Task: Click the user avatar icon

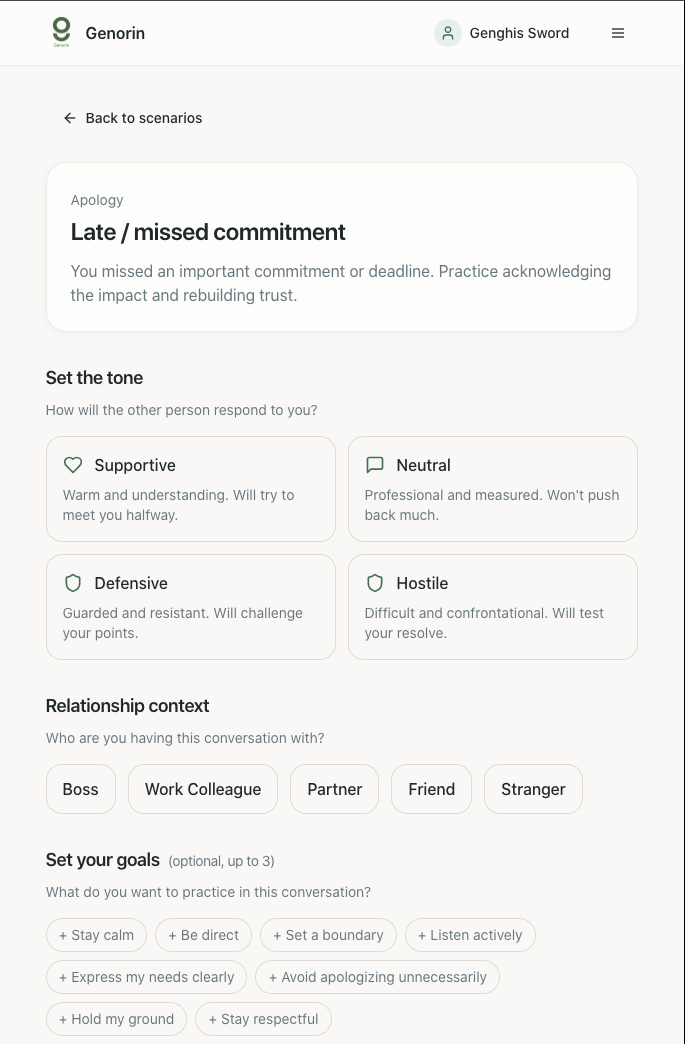Action: pos(447,33)
